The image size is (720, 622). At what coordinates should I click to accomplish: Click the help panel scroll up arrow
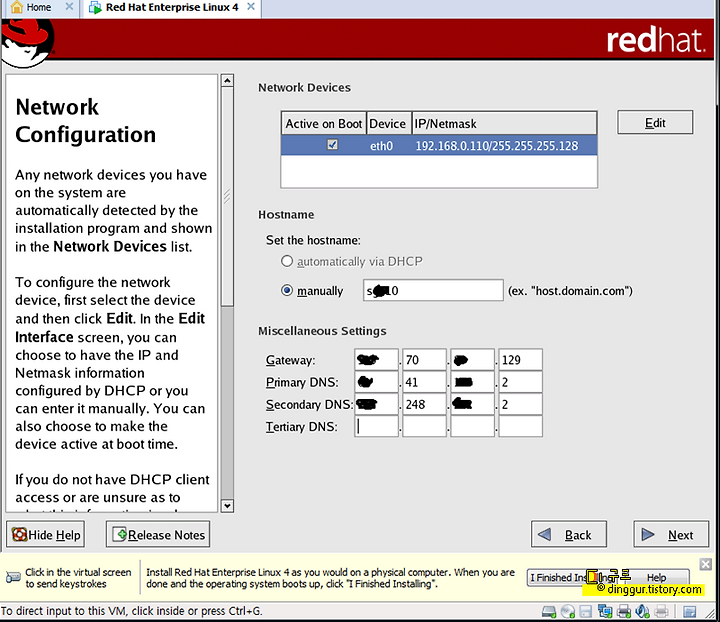click(x=227, y=81)
